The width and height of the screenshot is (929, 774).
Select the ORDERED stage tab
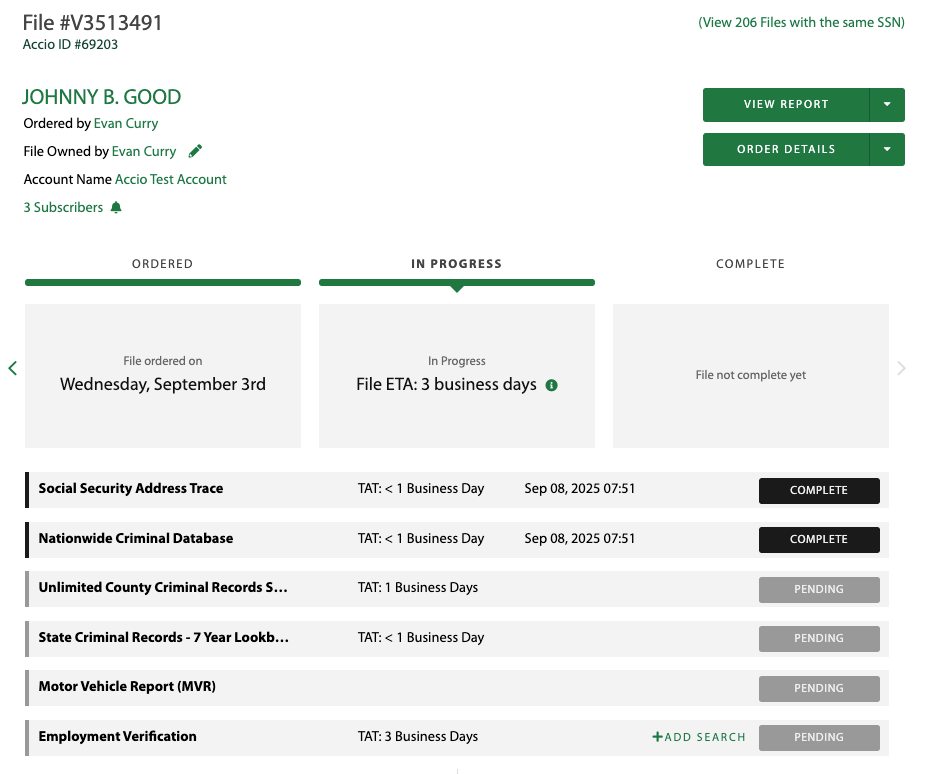[x=162, y=264]
